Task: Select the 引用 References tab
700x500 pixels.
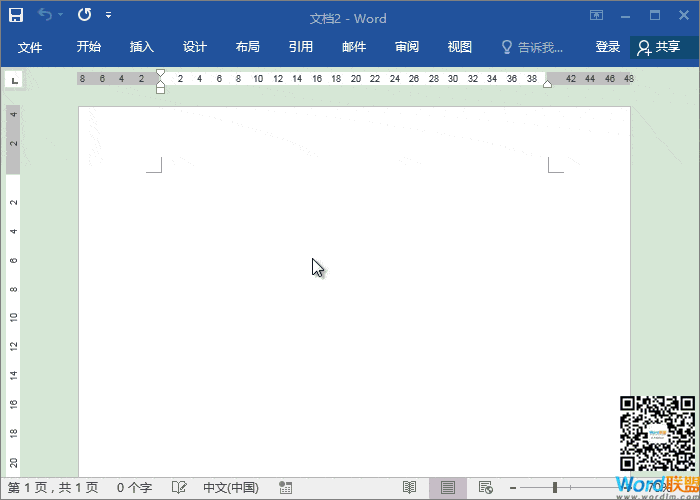Action: point(300,46)
